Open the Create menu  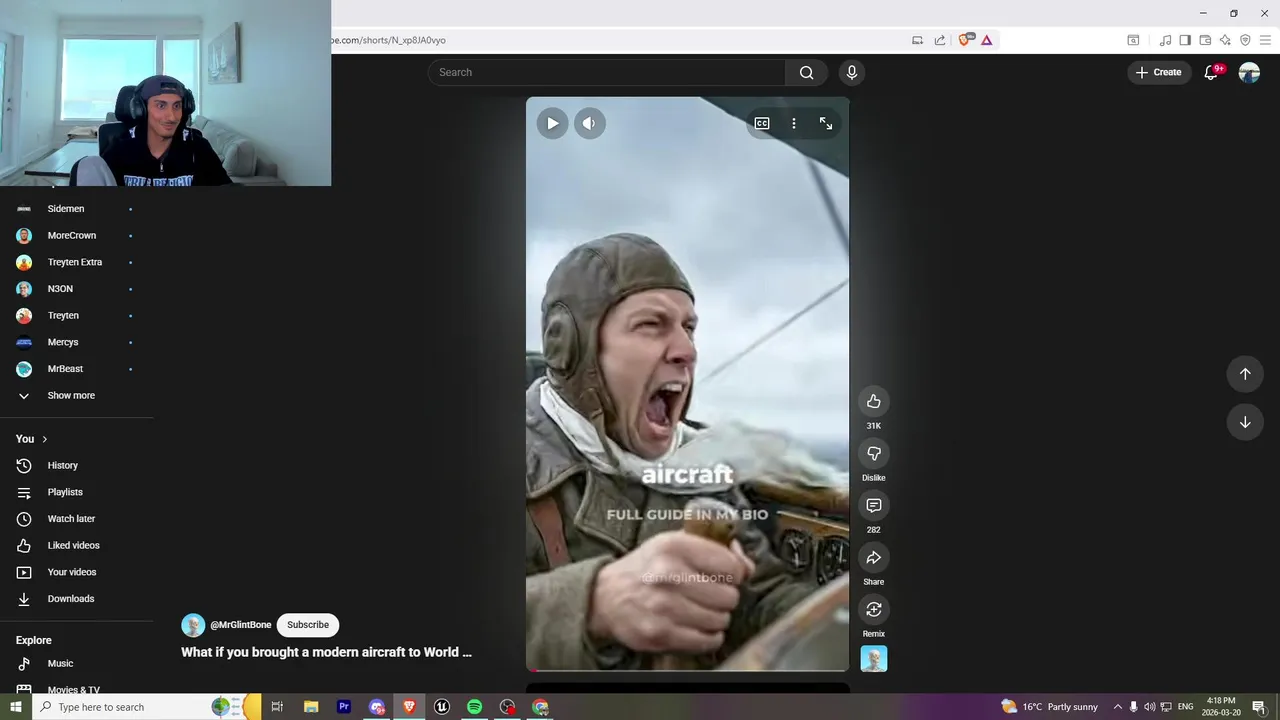pyautogui.click(x=1159, y=72)
